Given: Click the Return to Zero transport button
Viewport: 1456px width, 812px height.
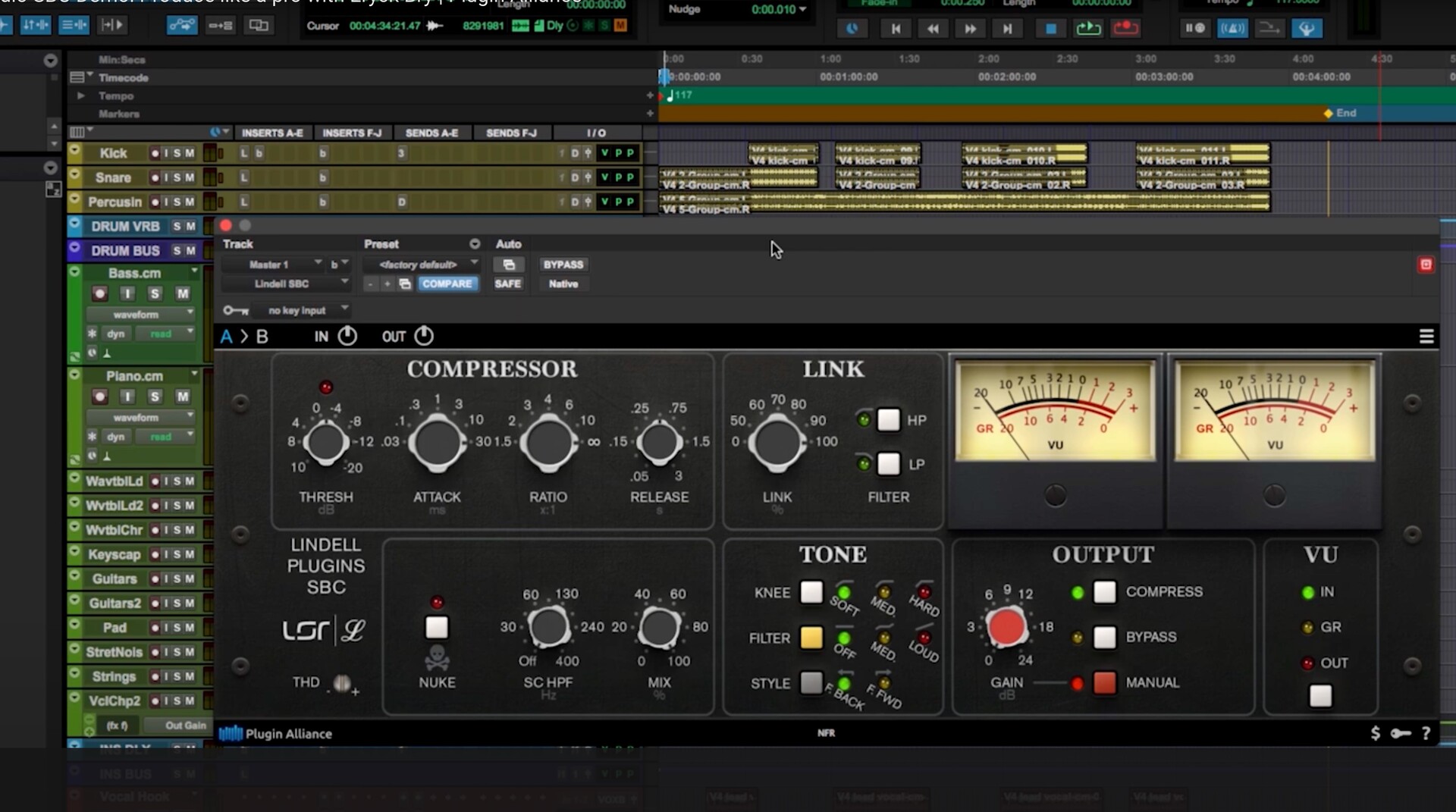Looking at the screenshot, I should click(x=896, y=28).
